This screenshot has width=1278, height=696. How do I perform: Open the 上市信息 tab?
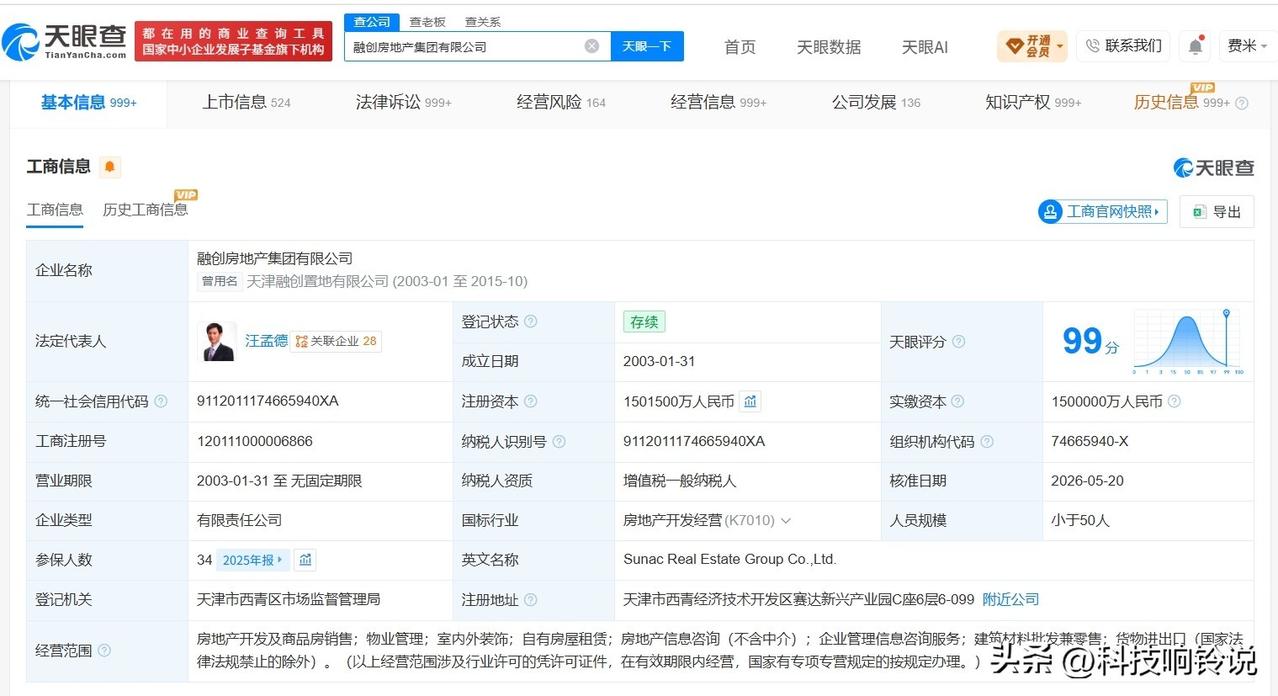click(246, 102)
